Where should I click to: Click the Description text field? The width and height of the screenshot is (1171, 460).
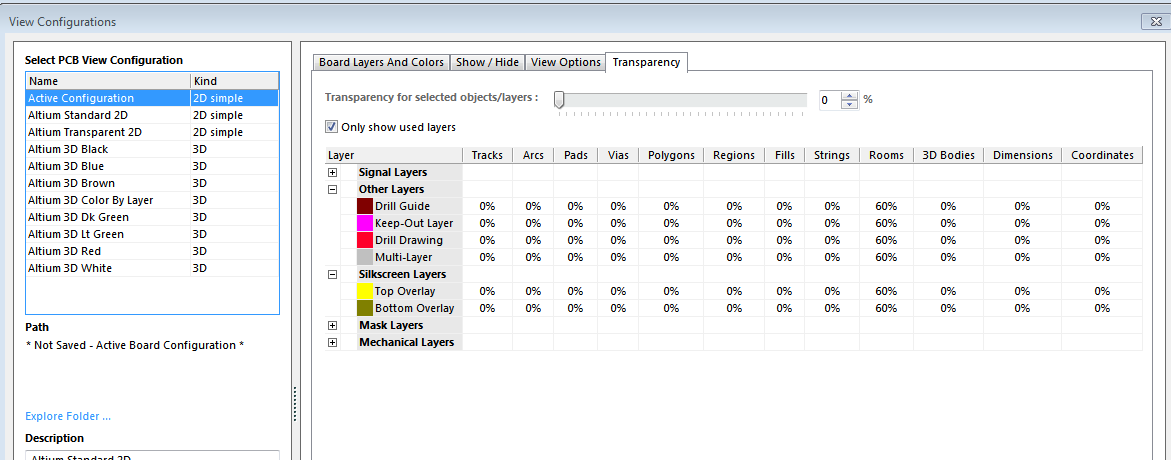click(x=152, y=456)
